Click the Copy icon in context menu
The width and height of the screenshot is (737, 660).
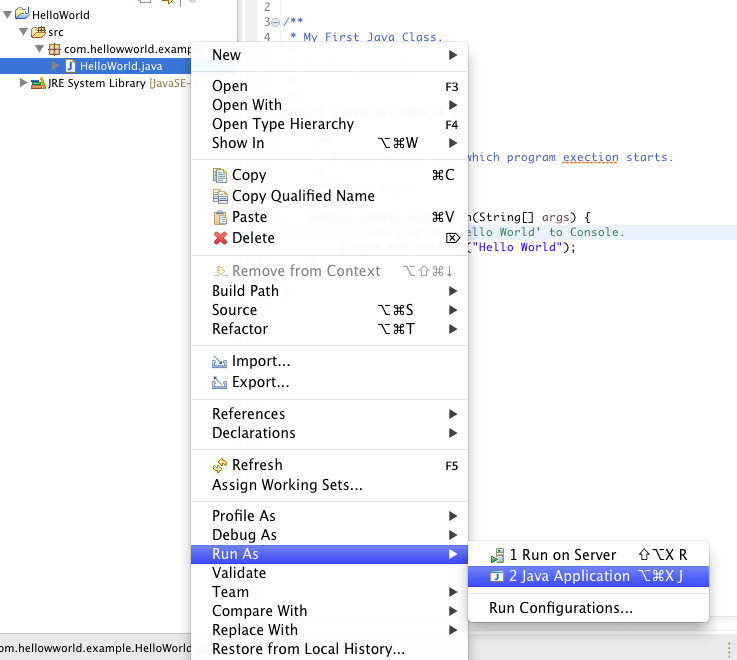[x=220, y=175]
